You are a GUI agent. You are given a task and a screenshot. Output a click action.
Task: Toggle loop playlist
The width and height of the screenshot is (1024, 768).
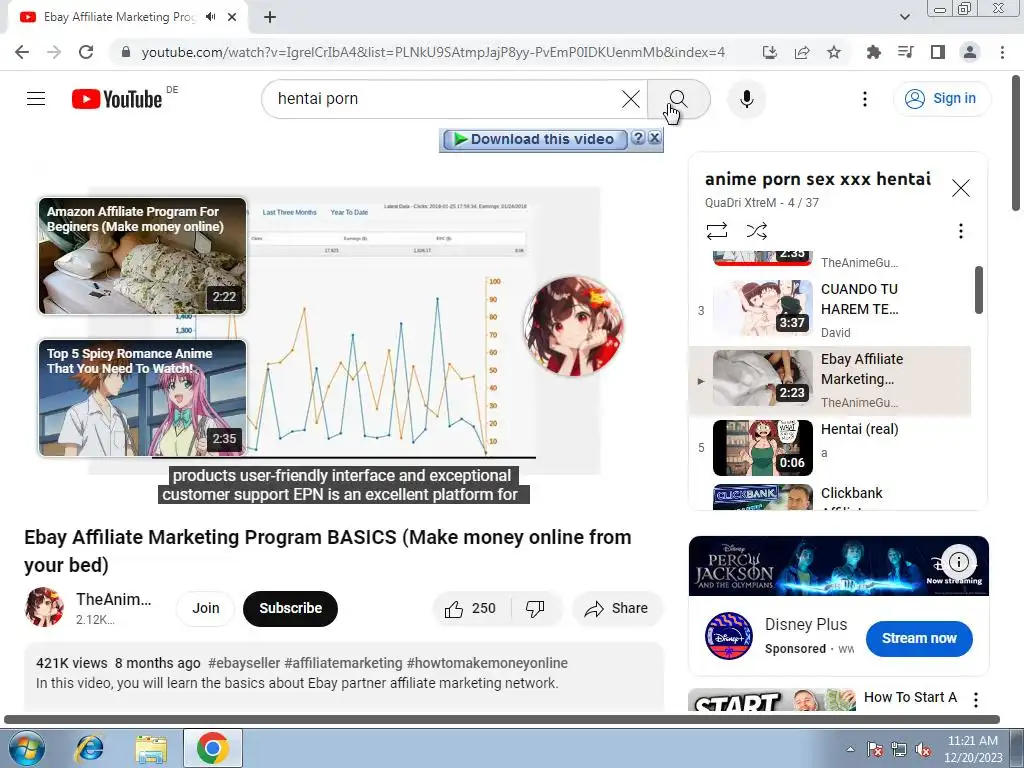[x=716, y=231]
